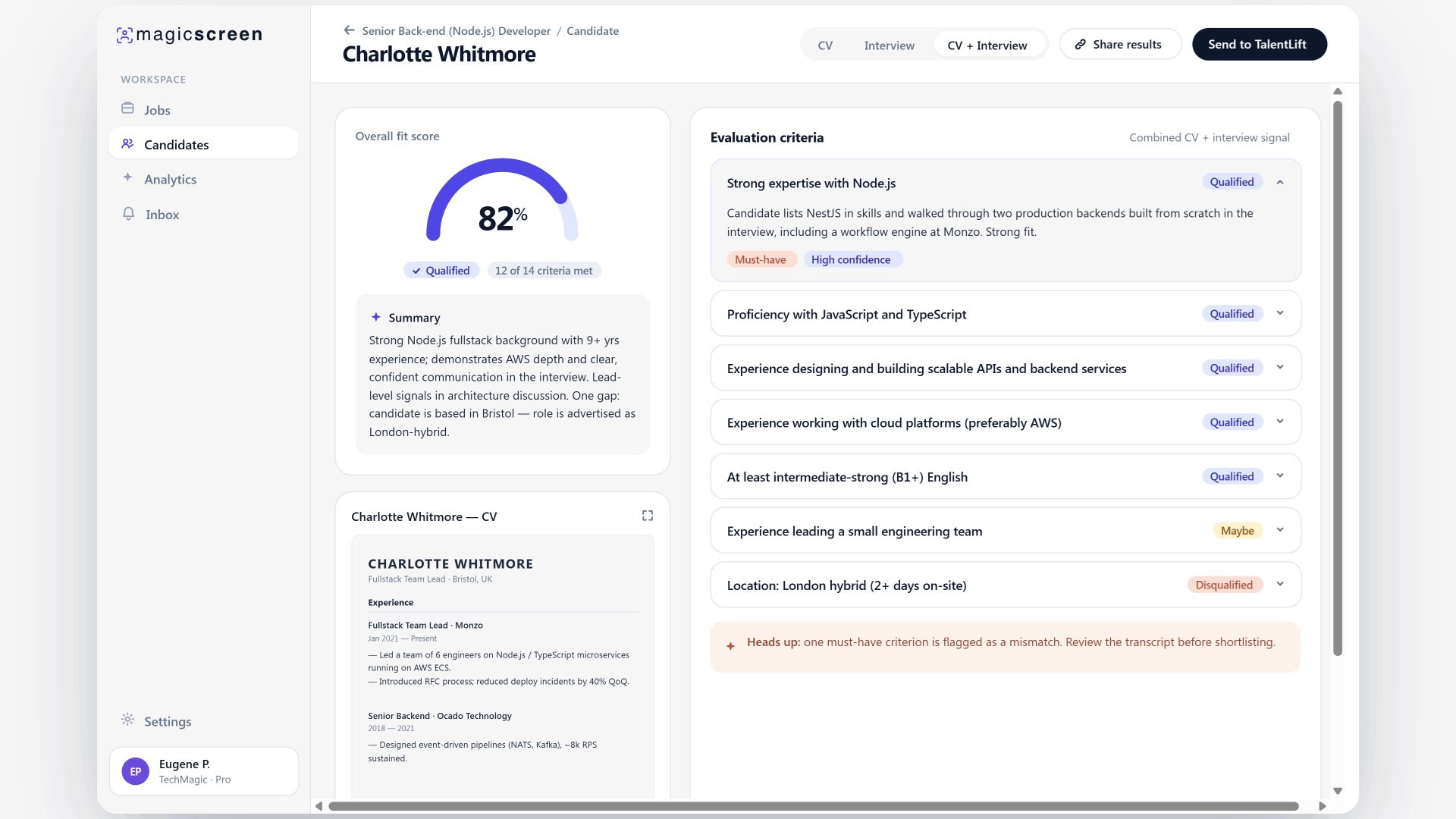The width and height of the screenshot is (1456, 819).
Task: Switch to the CV tab
Action: (825, 45)
